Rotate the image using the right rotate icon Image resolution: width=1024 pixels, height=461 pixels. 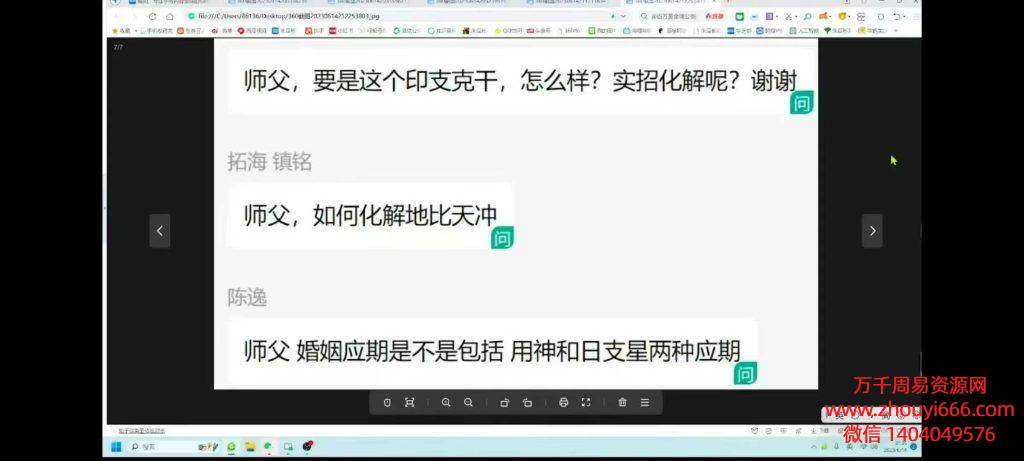pos(527,402)
